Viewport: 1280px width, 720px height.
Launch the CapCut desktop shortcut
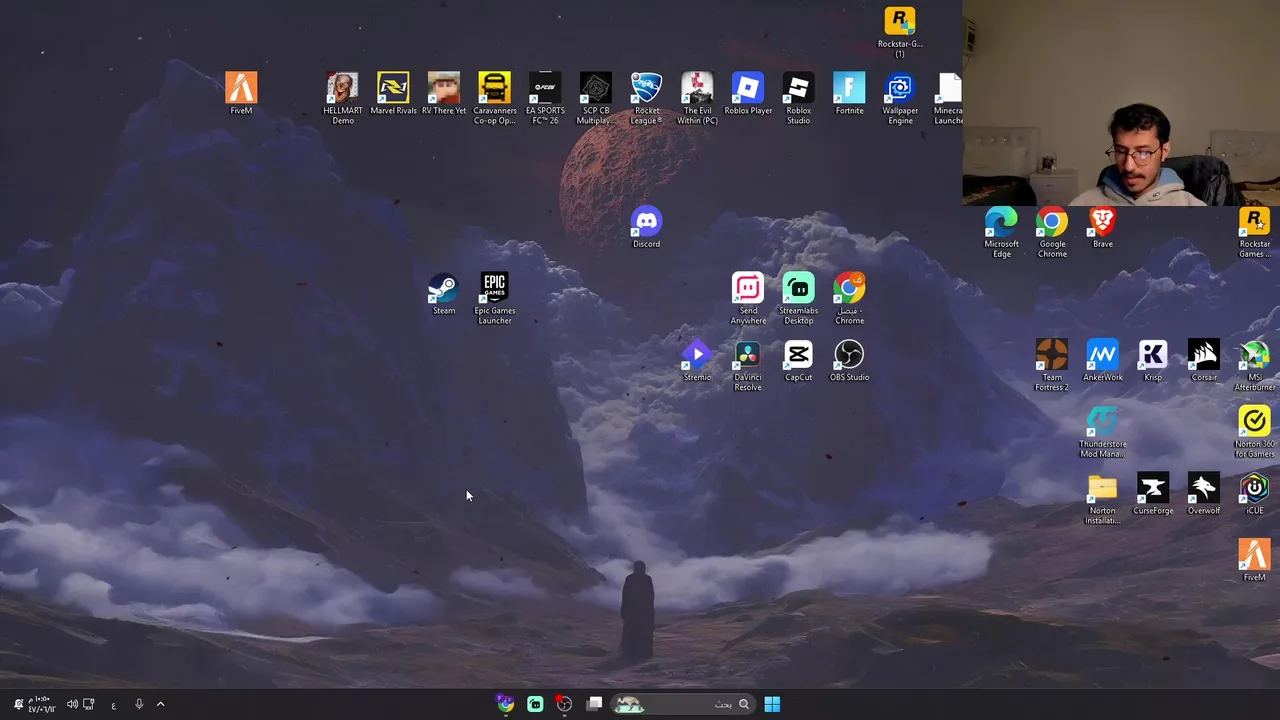point(798,360)
